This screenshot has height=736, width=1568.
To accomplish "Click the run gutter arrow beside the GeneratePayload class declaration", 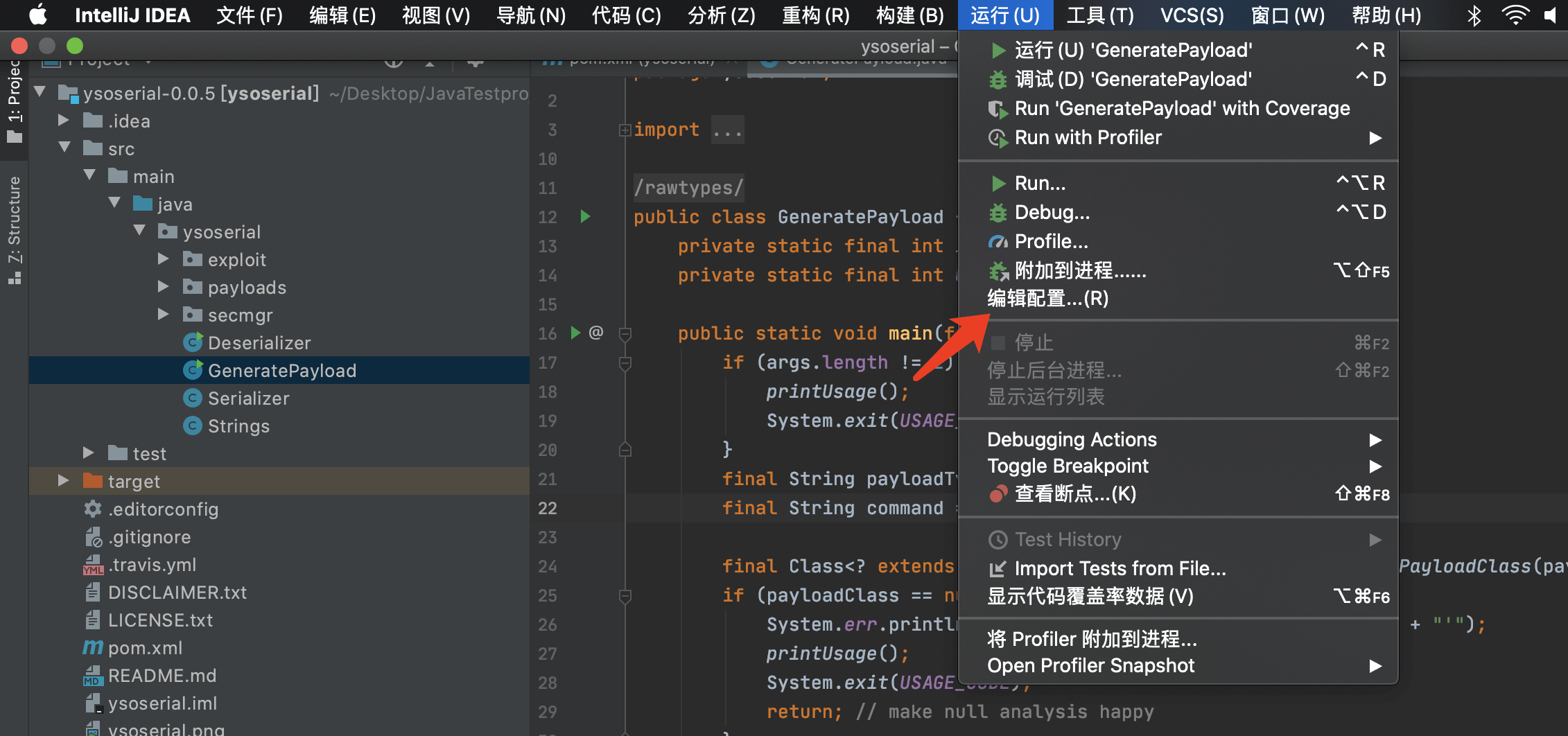I will pyautogui.click(x=585, y=216).
